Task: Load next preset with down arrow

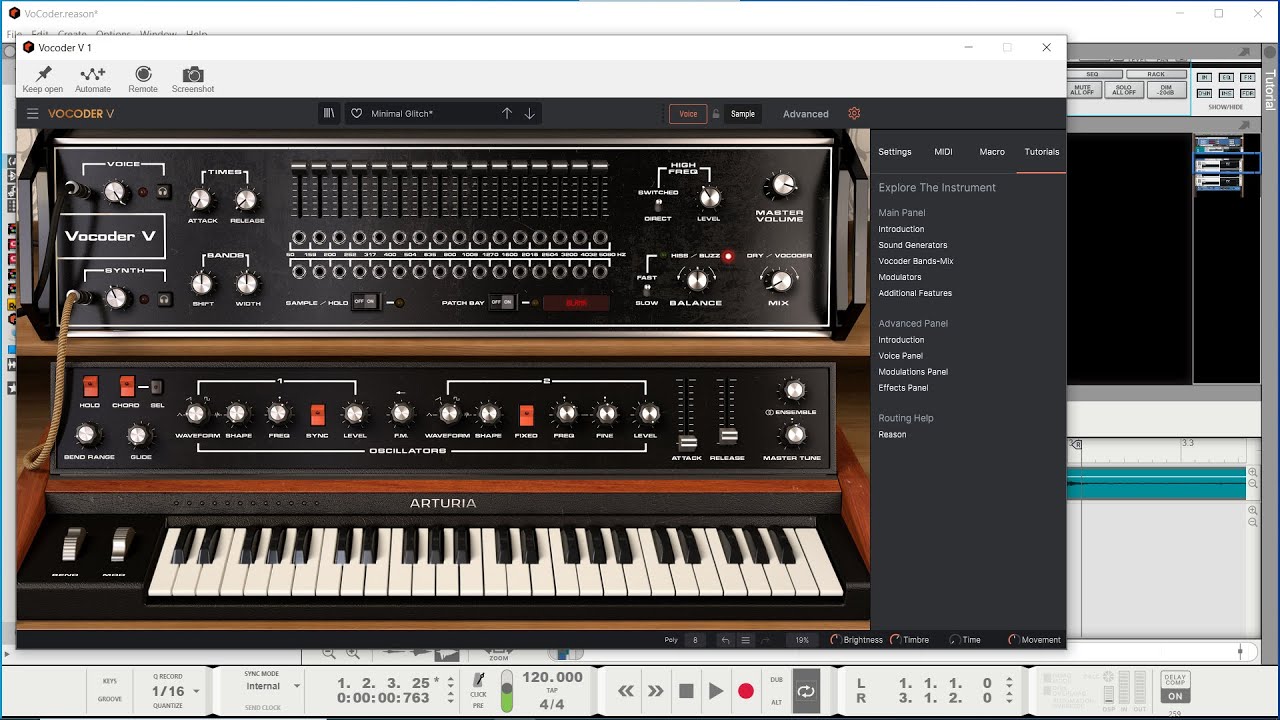Action: click(x=530, y=114)
